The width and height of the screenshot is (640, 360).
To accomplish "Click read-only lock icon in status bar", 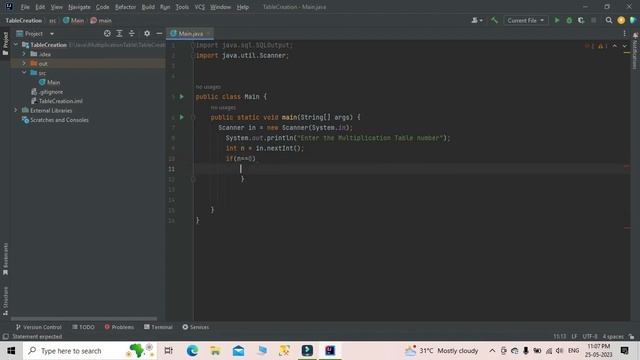I will pos(632,336).
